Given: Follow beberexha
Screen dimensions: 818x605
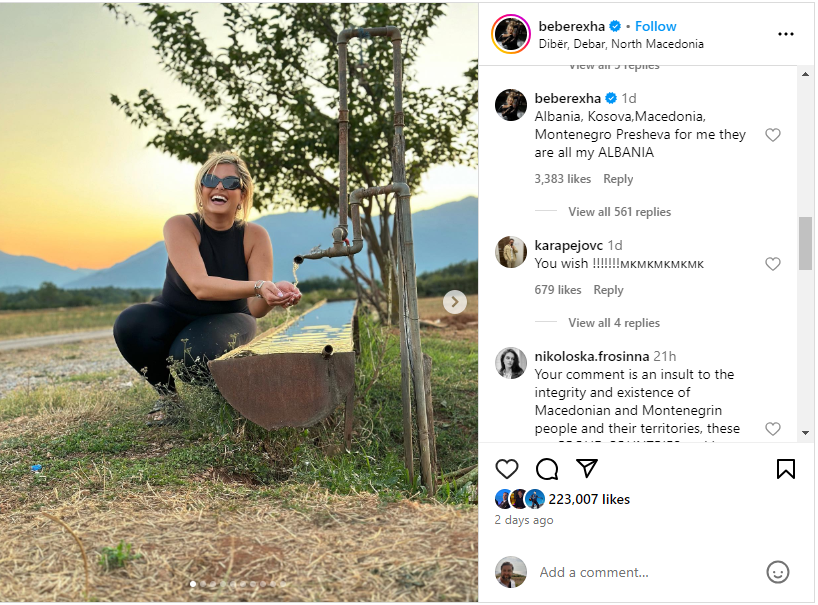Looking at the screenshot, I should coord(655,26).
